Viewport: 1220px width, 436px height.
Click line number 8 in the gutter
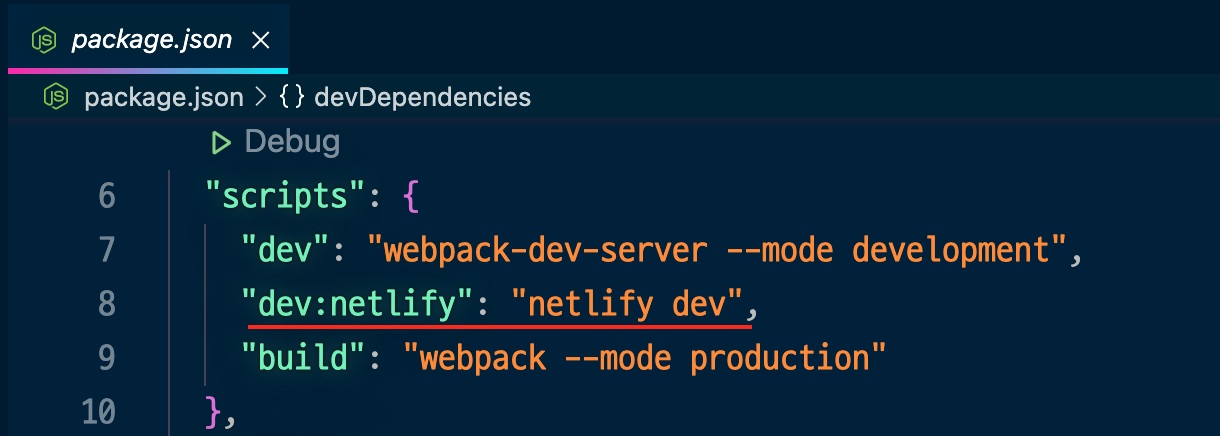click(106, 303)
